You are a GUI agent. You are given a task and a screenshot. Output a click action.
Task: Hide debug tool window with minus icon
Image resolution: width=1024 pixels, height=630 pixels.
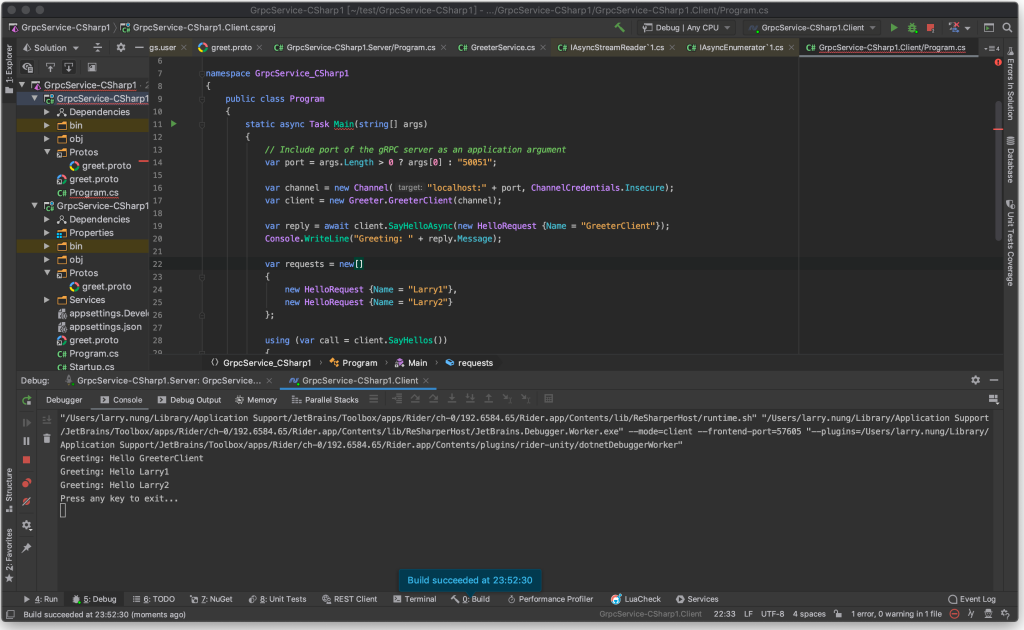[x=994, y=380]
